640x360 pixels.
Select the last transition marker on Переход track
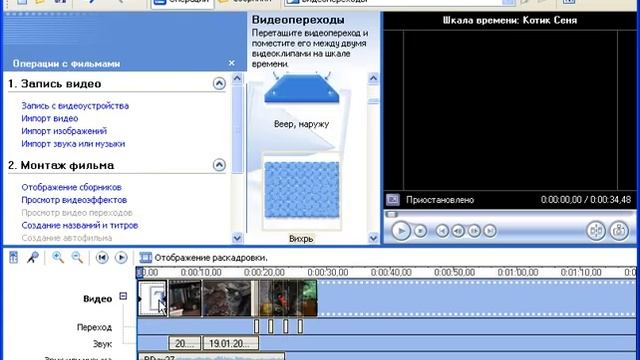(x=300, y=327)
